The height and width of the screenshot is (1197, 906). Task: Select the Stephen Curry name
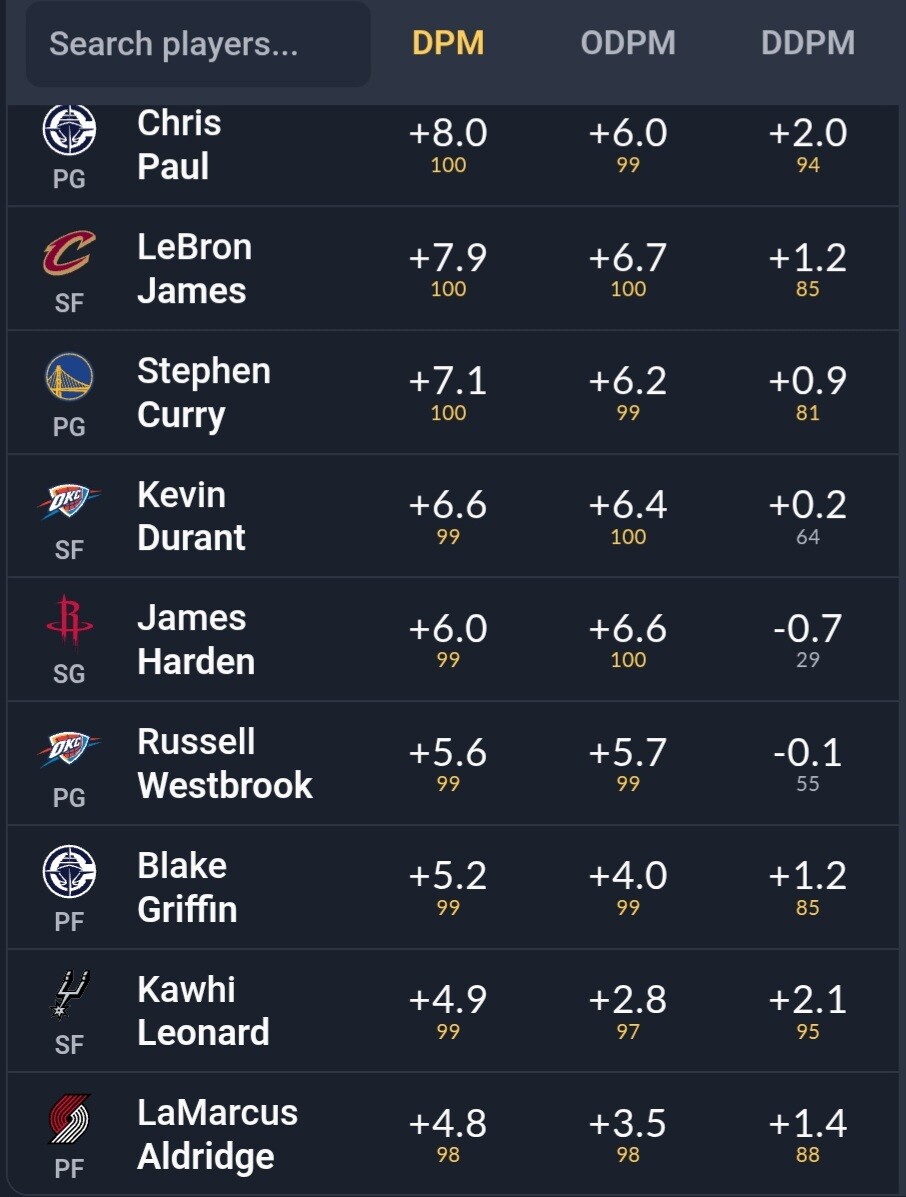coord(204,393)
